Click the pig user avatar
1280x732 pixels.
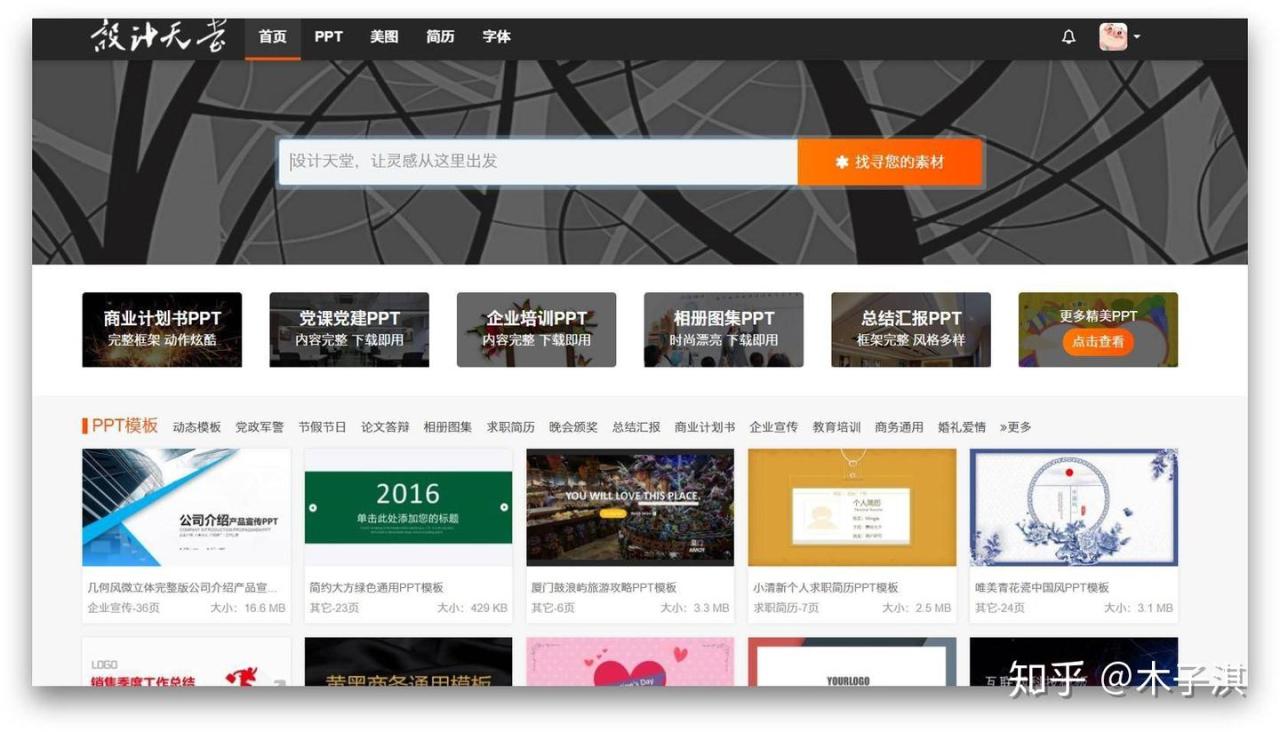tap(1113, 37)
